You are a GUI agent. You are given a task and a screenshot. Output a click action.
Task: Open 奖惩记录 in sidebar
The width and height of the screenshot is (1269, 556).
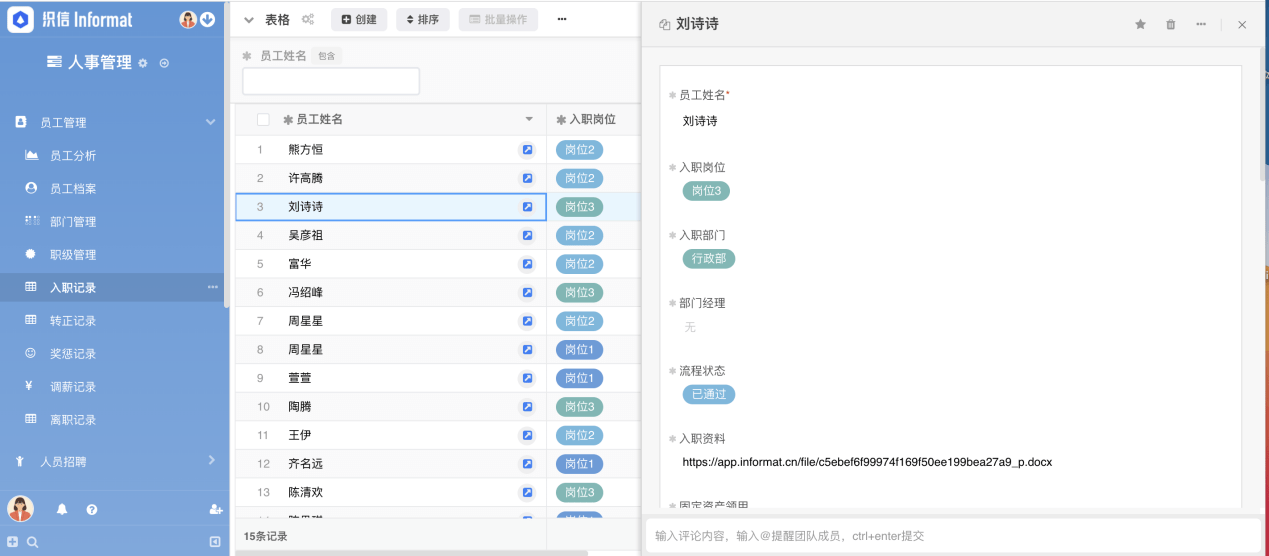pyautogui.click(x=73, y=354)
